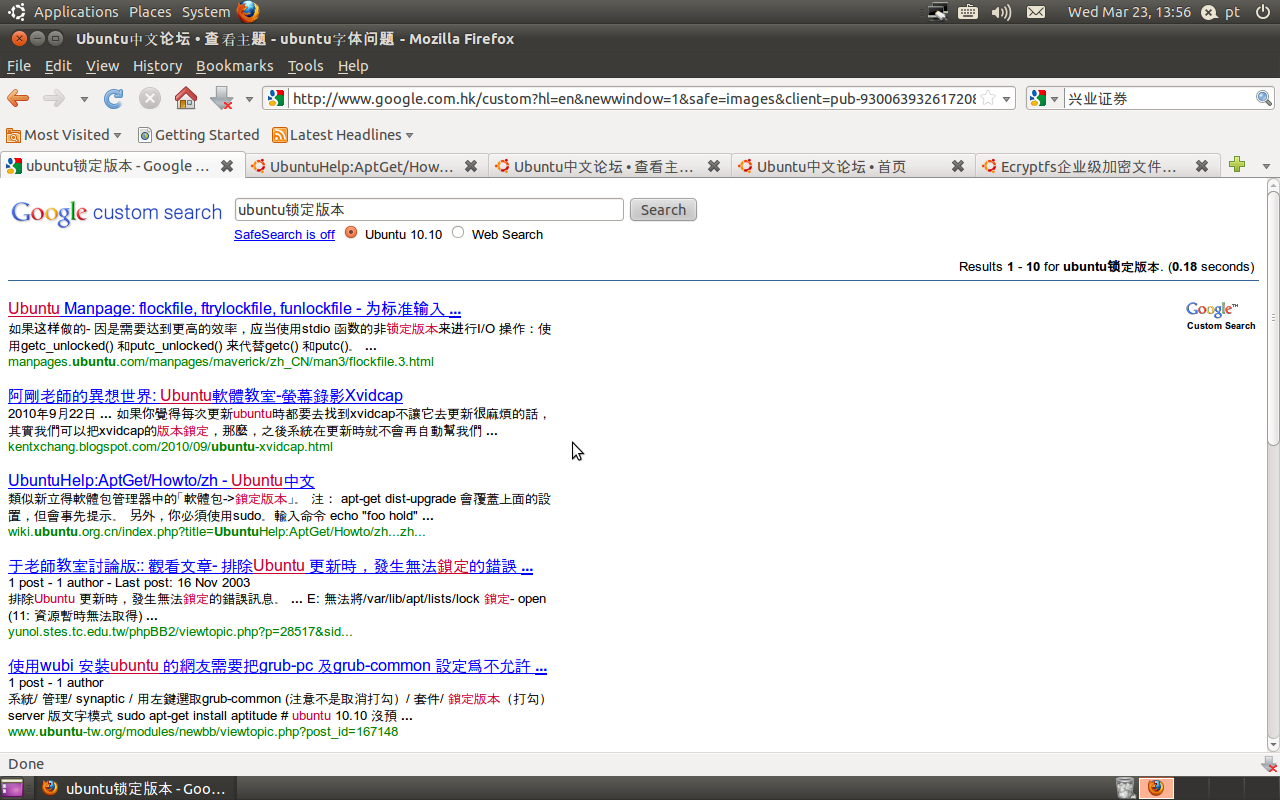Open network connection indicator
The image size is (1280, 800).
pos(937,12)
